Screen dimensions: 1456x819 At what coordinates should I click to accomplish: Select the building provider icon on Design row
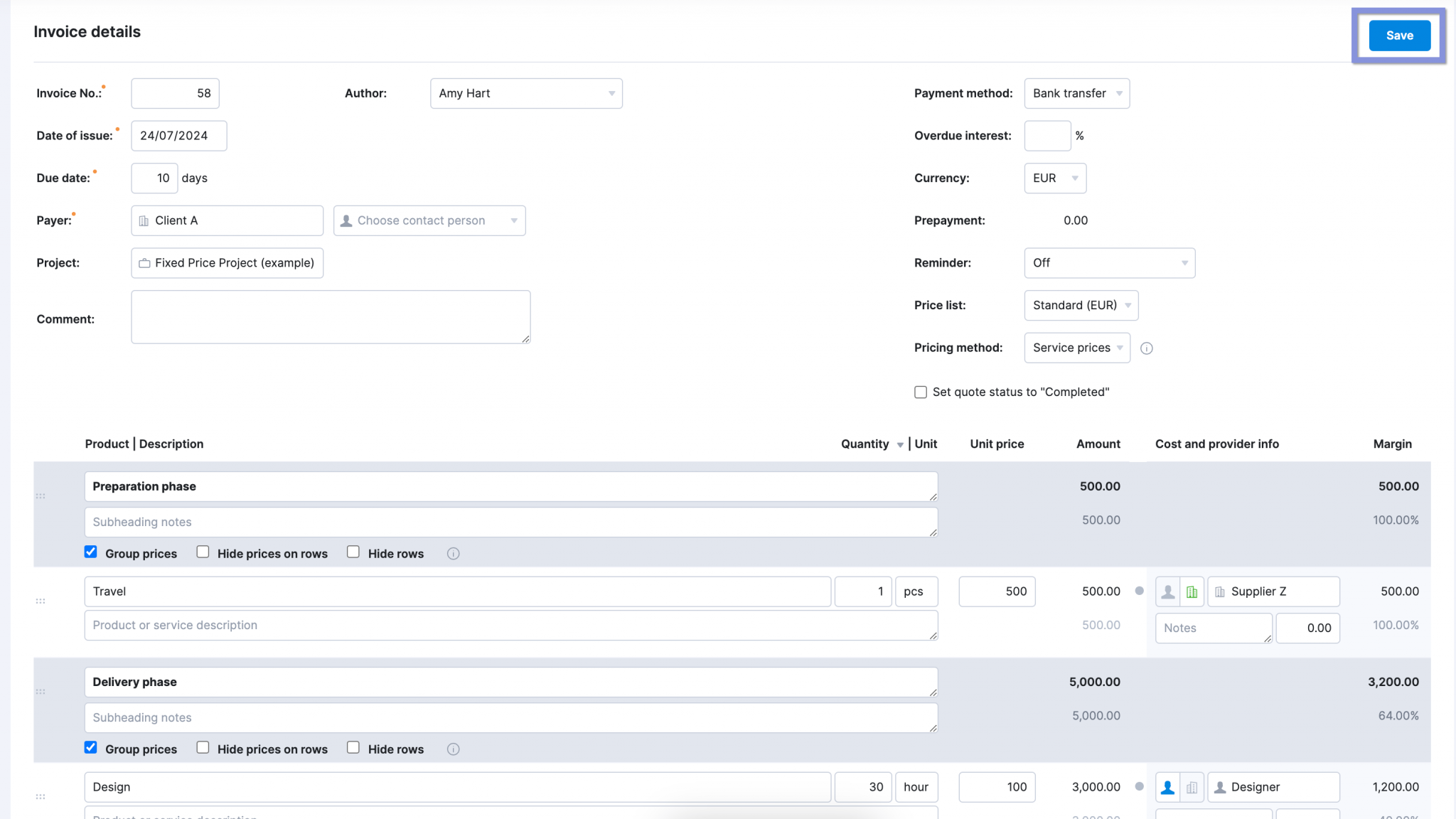point(1192,786)
